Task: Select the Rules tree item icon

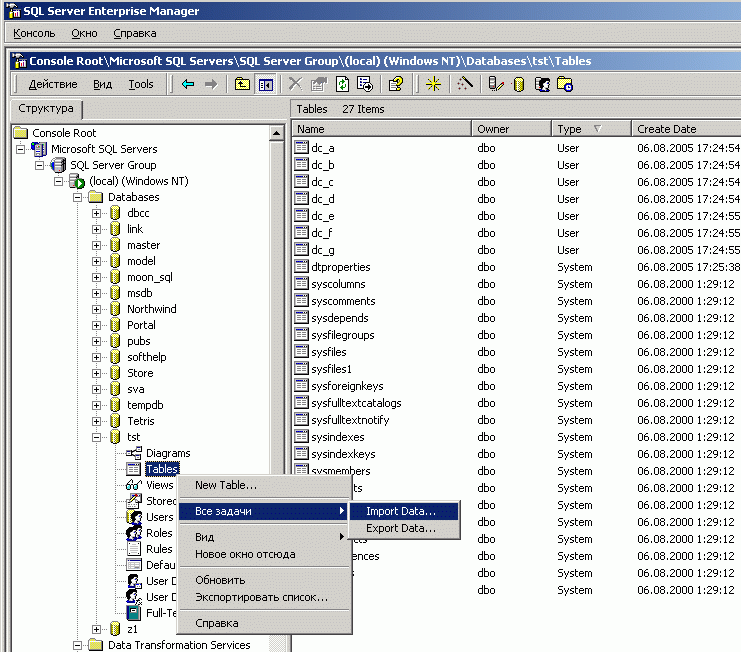Action: [134, 549]
